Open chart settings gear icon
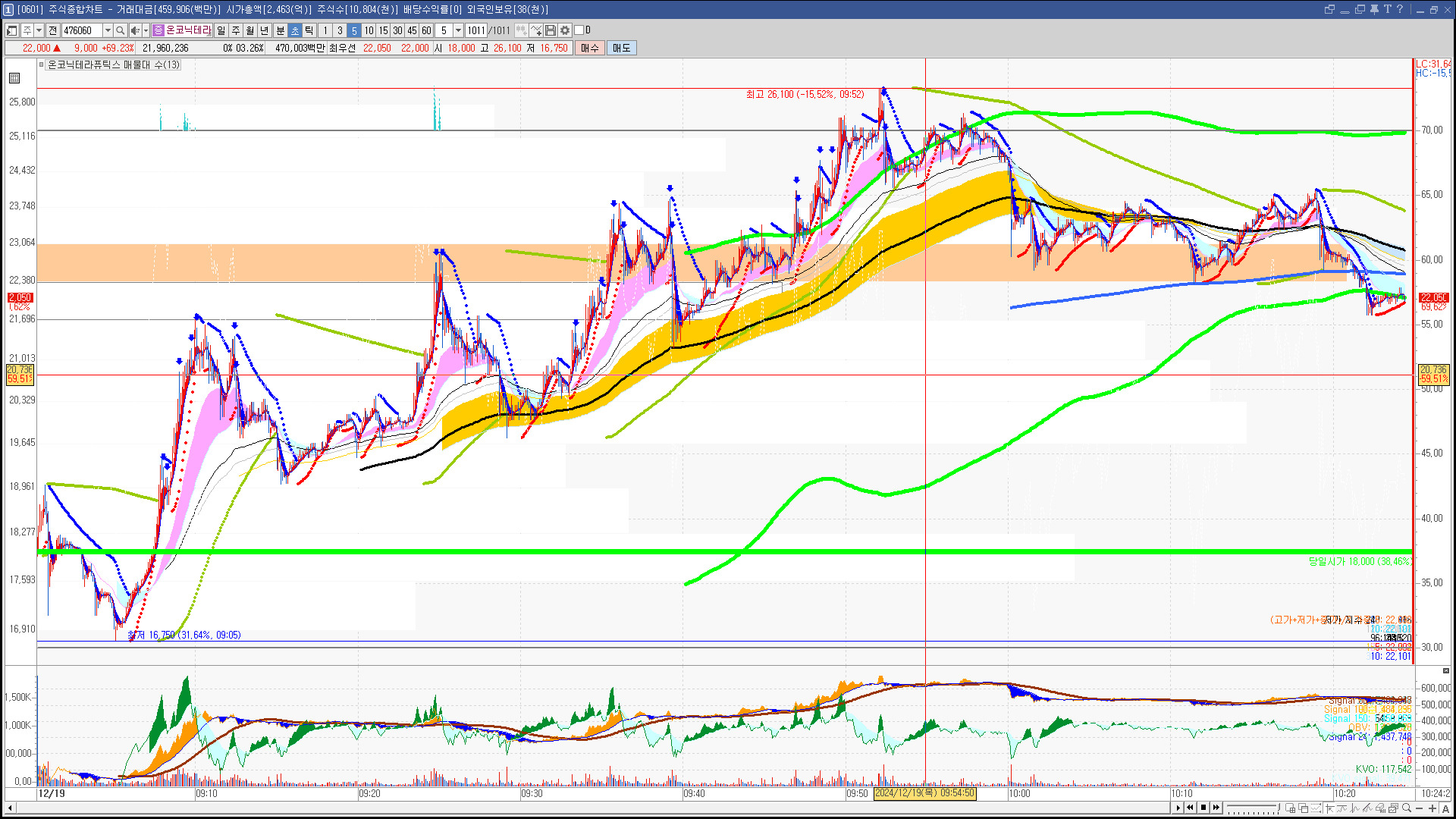Screen dimensions: 1456x819 [565, 30]
